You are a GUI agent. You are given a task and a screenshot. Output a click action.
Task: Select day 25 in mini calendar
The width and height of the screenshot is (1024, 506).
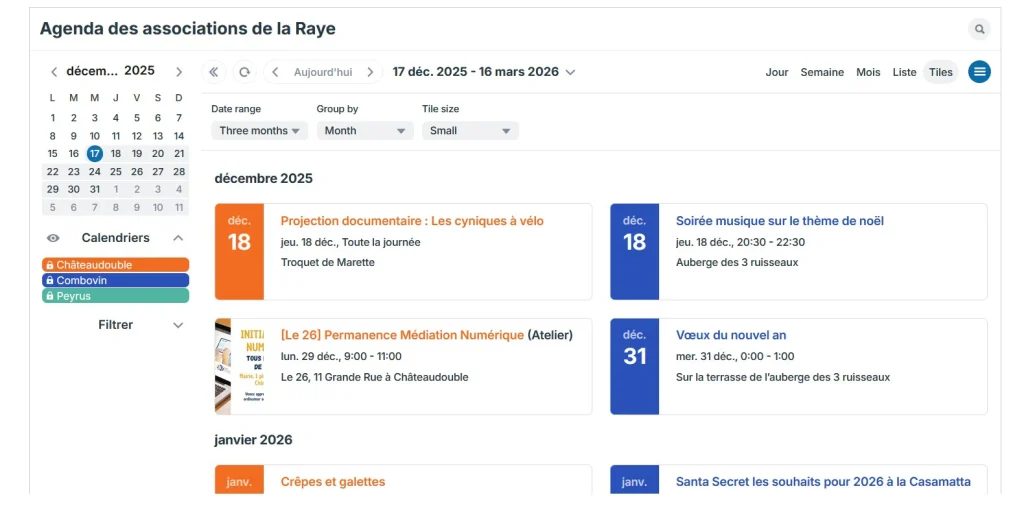pyautogui.click(x=115, y=171)
